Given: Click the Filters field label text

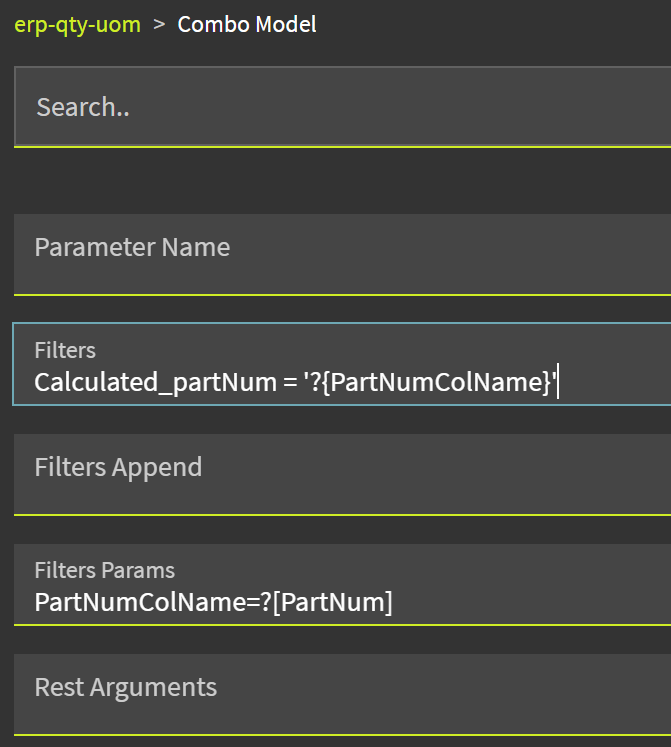Looking at the screenshot, I should [x=65, y=350].
